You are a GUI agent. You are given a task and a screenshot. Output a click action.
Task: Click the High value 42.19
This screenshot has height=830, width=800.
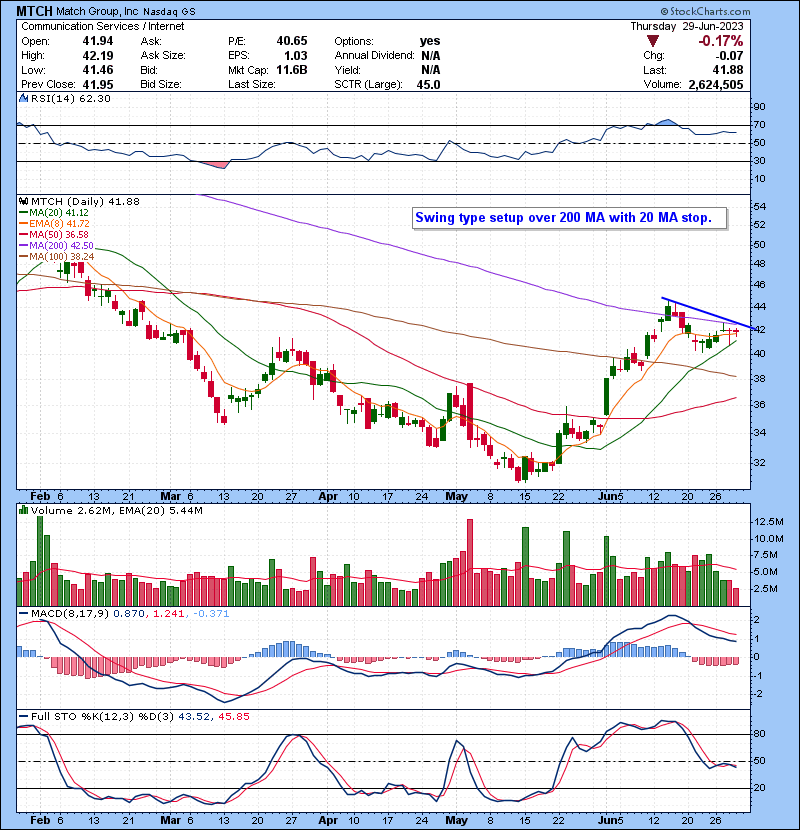(97, 55)
